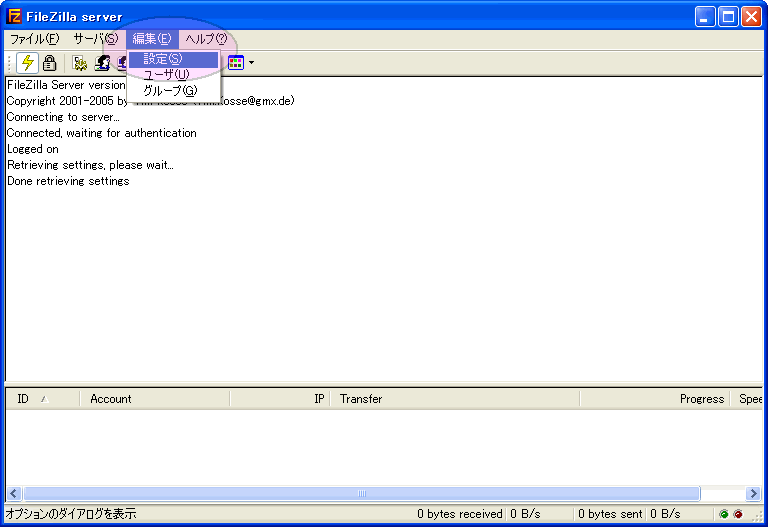The image size is (768, 527).
Task: Open settings via the gear toolbar icon
Action: [x=80, y=63]
